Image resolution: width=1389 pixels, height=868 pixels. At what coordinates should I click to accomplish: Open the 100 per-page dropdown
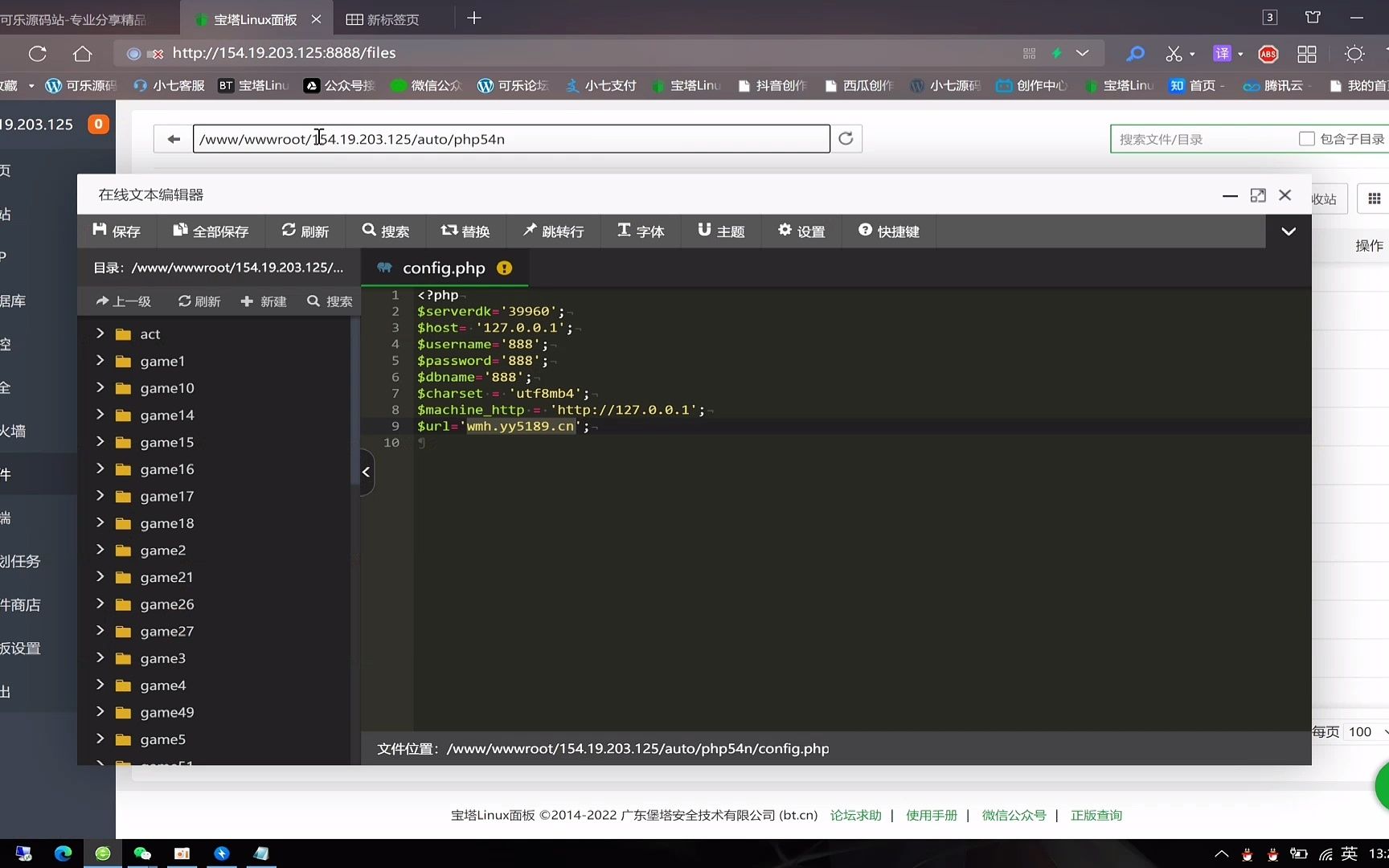[1367, 731]
